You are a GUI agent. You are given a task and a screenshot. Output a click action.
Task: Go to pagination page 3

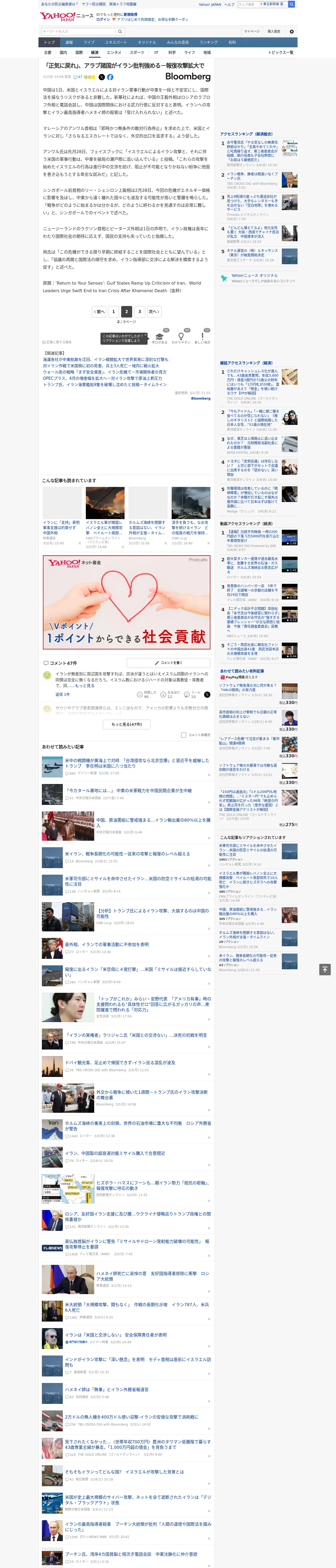click(140, 312)
